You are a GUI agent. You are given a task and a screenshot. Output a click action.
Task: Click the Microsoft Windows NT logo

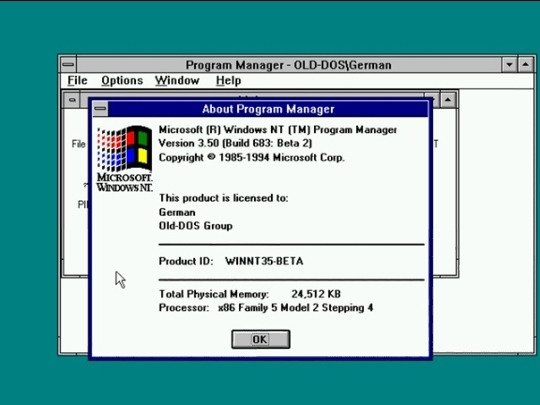(x=124, y=158)
